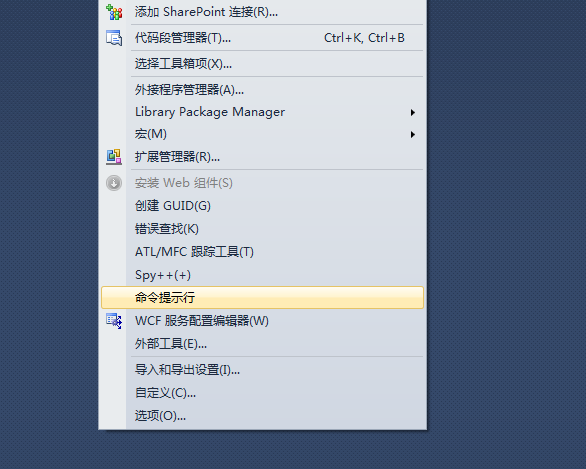
Task: Open 代码段管理器(T)... menu item
Action: coord(262,38)
